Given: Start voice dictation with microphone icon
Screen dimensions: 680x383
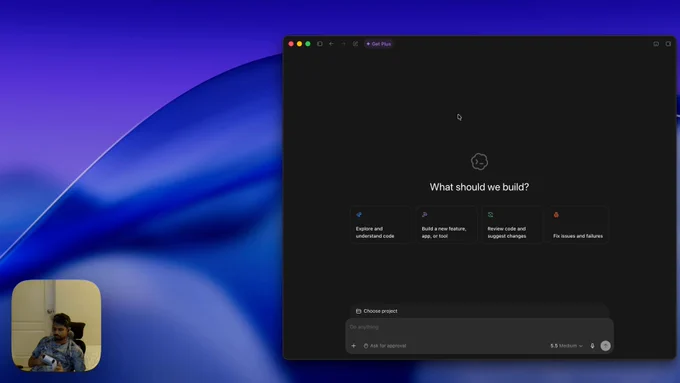Looking at the screenshot, I should [592, 346].
